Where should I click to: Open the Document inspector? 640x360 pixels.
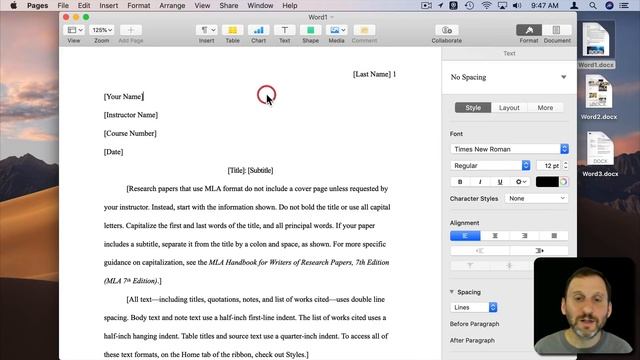point(556,30)
